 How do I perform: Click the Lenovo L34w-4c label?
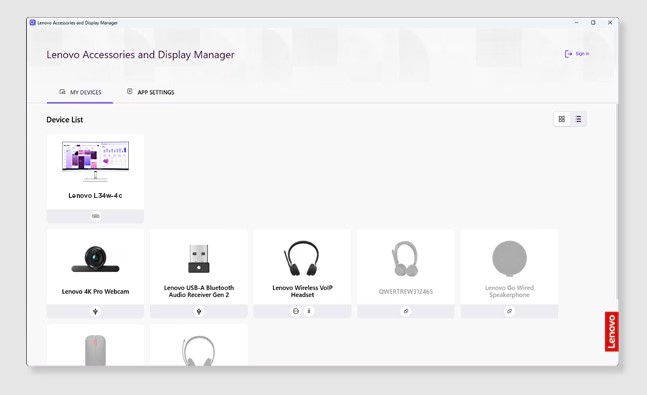tap(95, 196)
